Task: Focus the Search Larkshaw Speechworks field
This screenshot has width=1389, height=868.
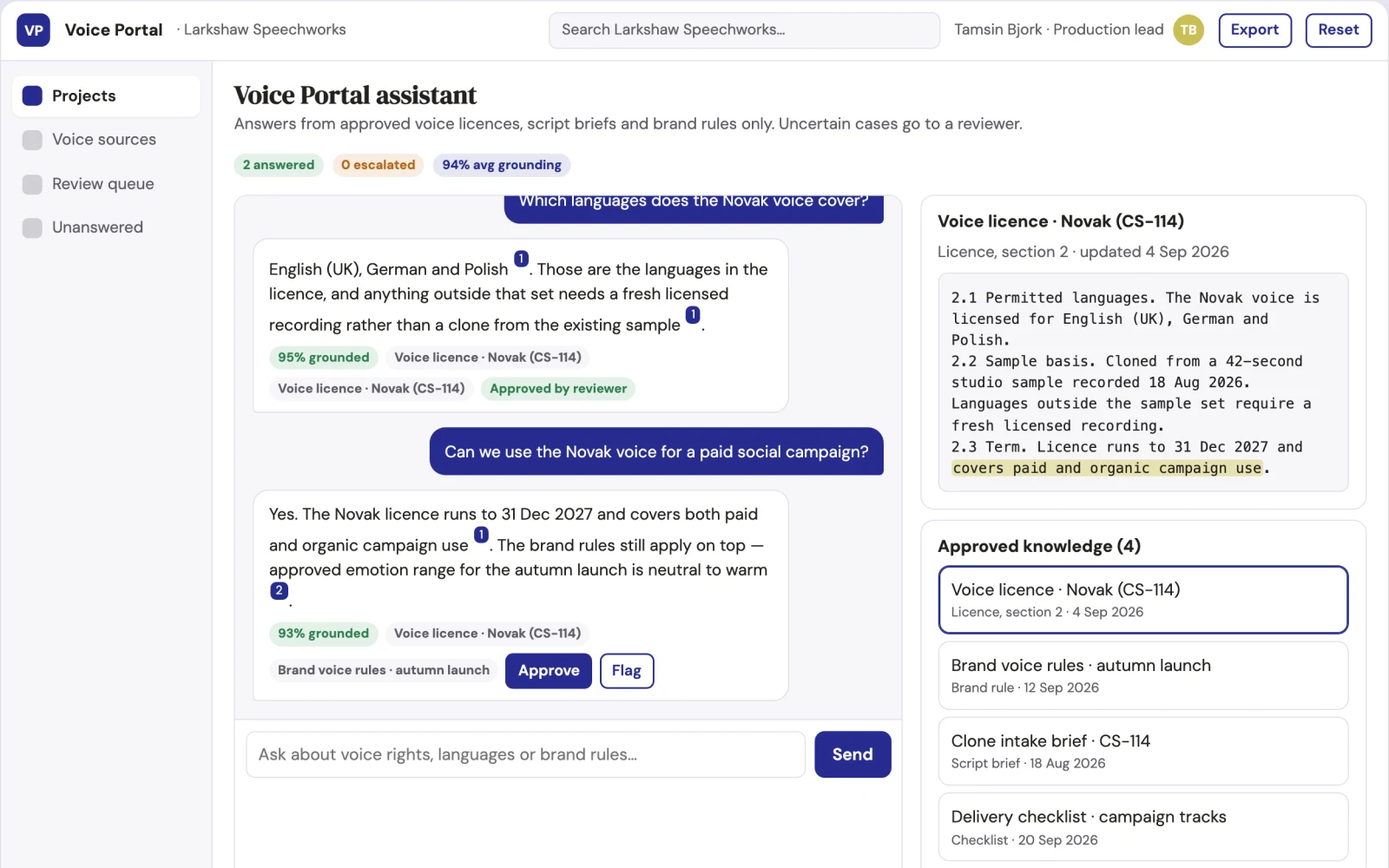Action: [744, 30]
